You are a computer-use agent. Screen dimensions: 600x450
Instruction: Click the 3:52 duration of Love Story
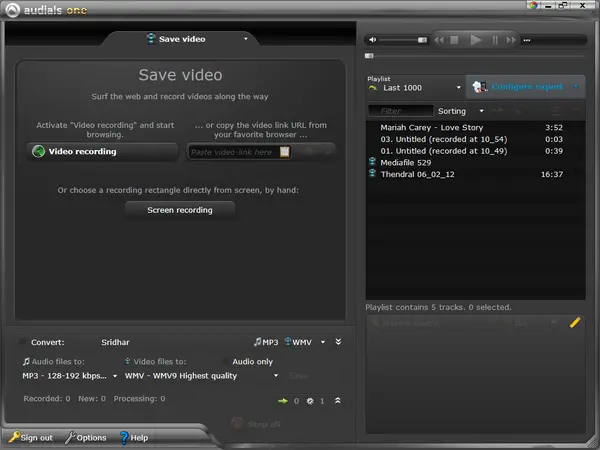click(554, 128)
